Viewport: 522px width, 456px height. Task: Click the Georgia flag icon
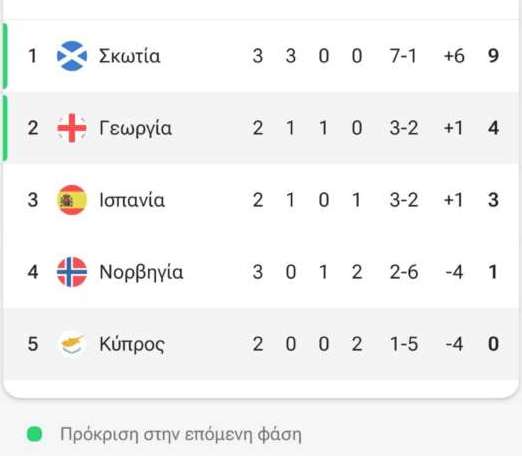click(72, 128)
